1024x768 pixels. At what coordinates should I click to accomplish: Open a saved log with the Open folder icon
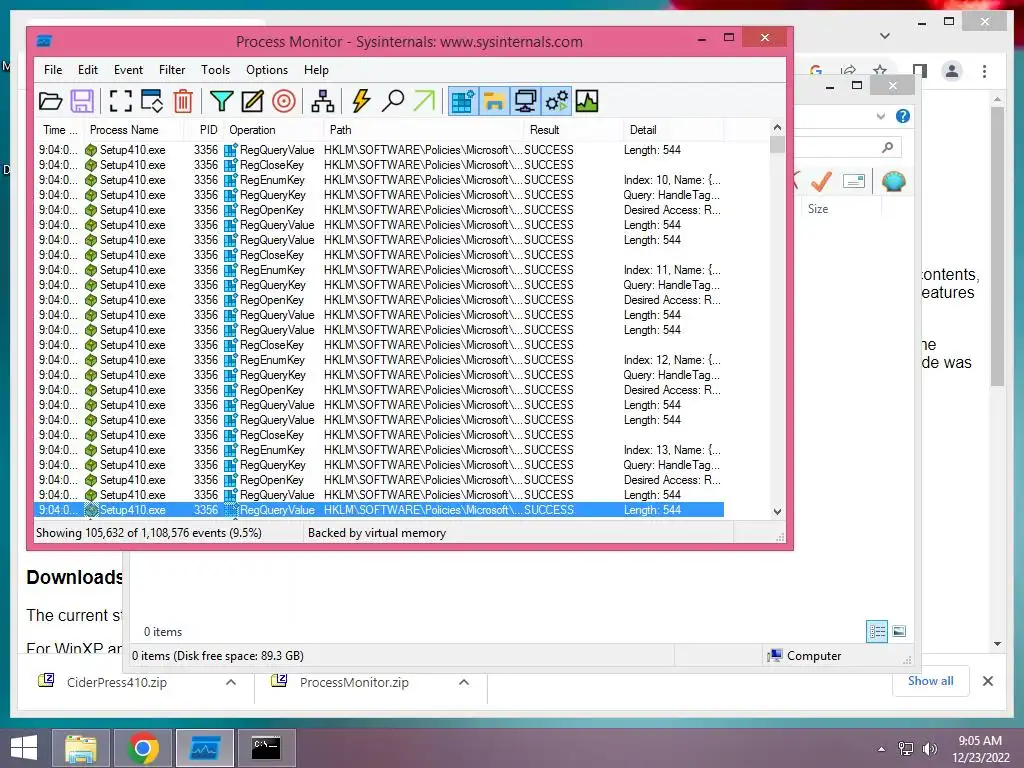point(50,101)
